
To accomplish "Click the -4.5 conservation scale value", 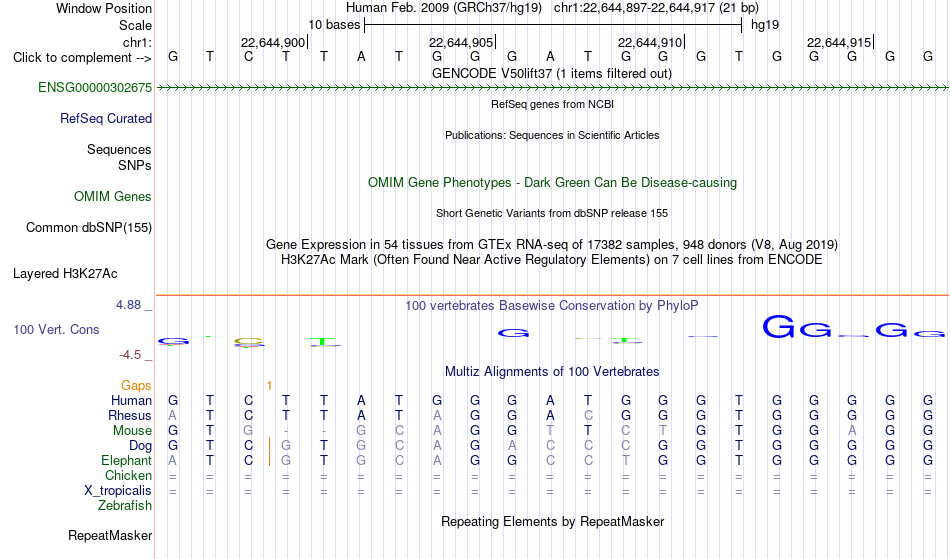I will pyautogui.click(x=130, y=354).
